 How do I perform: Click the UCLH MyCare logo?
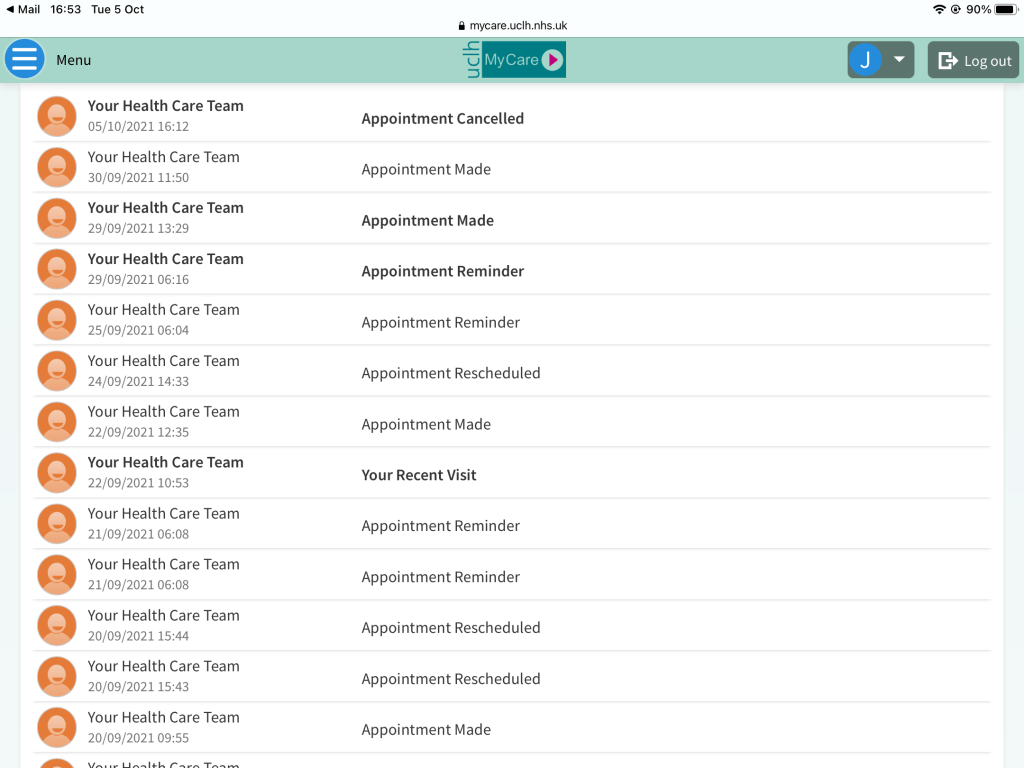(x=512, y=60)
